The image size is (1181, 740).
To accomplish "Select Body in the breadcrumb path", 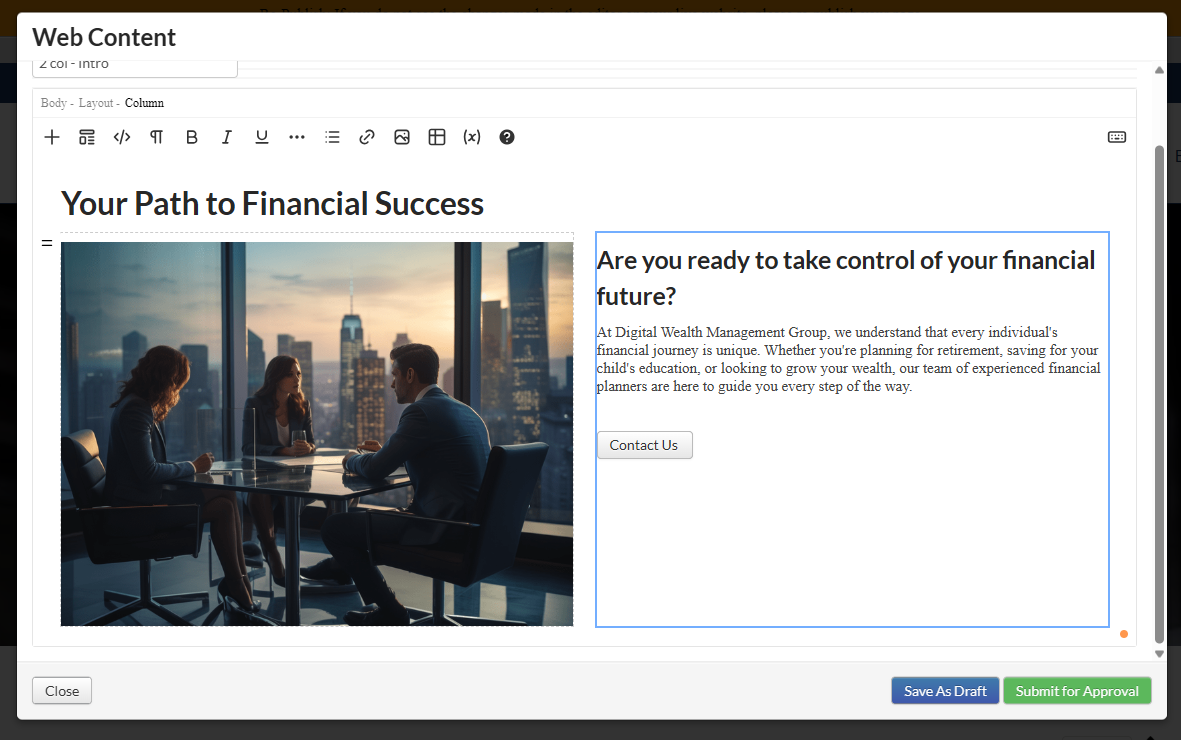I will tap(53, 103).
